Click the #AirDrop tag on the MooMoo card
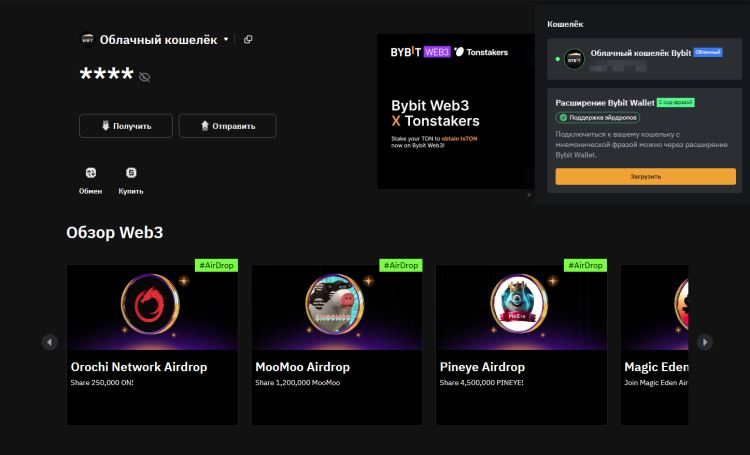Viewport: 750px width, 455px height. click(x=401, y=265)
